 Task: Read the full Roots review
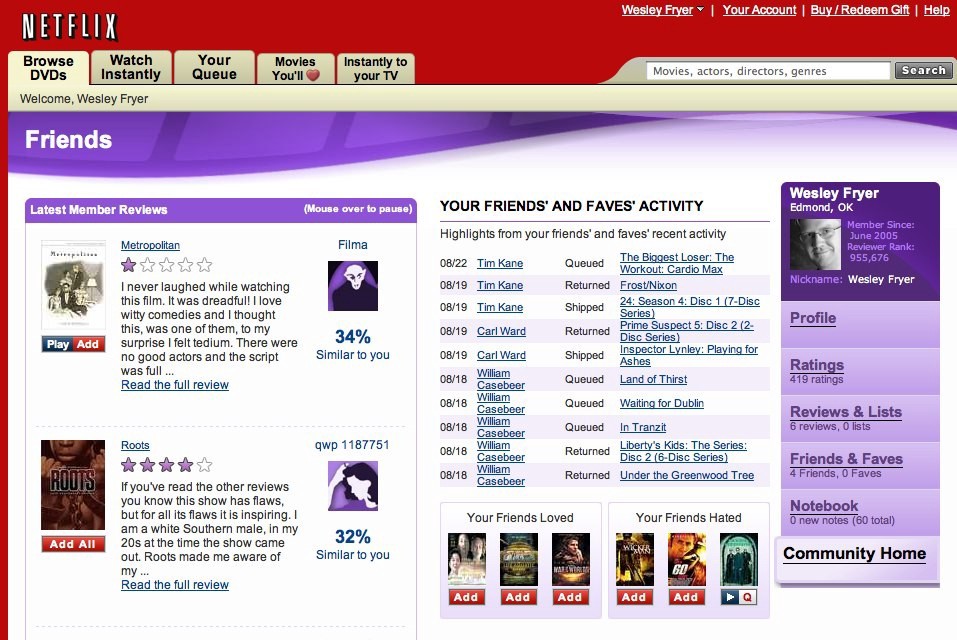pos(175,585)
